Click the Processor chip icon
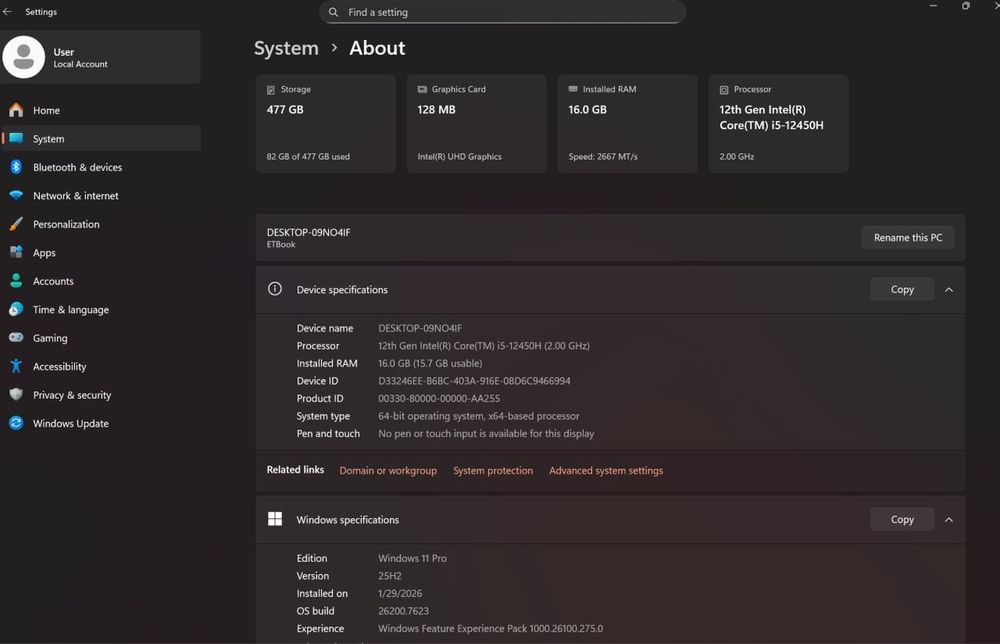The image size is (1000, 644). (x=724, y=90)
